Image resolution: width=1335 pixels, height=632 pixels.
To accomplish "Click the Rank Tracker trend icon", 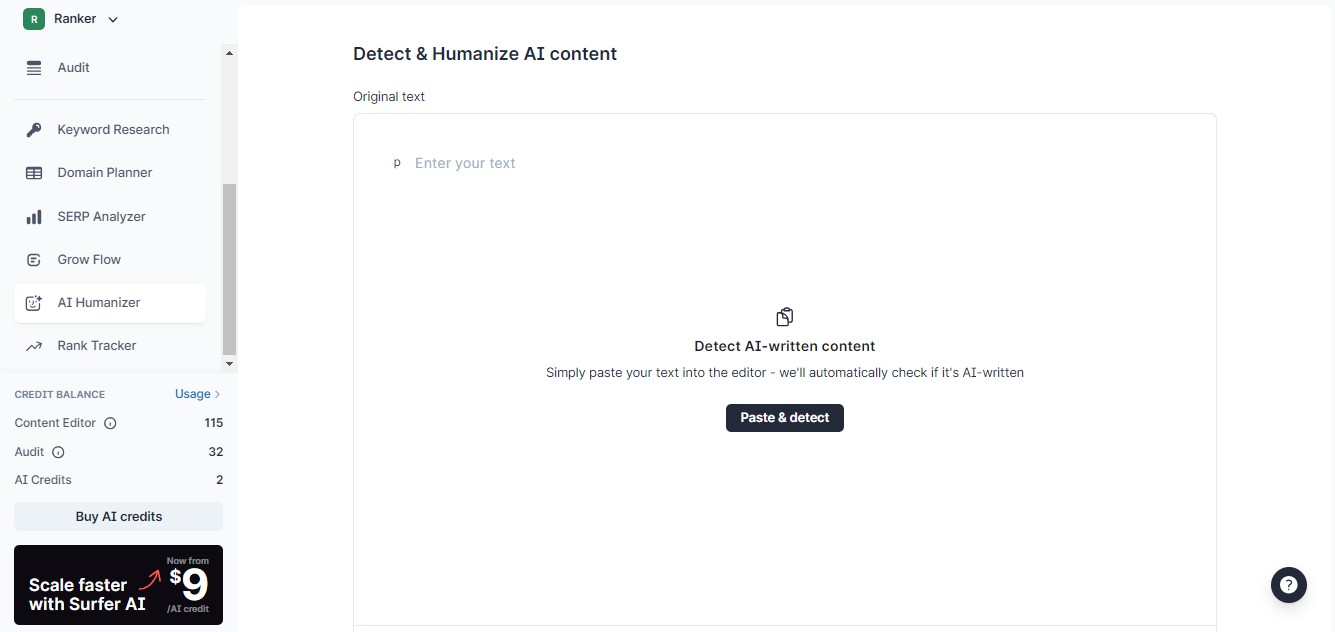I will (x=34, y=346).
